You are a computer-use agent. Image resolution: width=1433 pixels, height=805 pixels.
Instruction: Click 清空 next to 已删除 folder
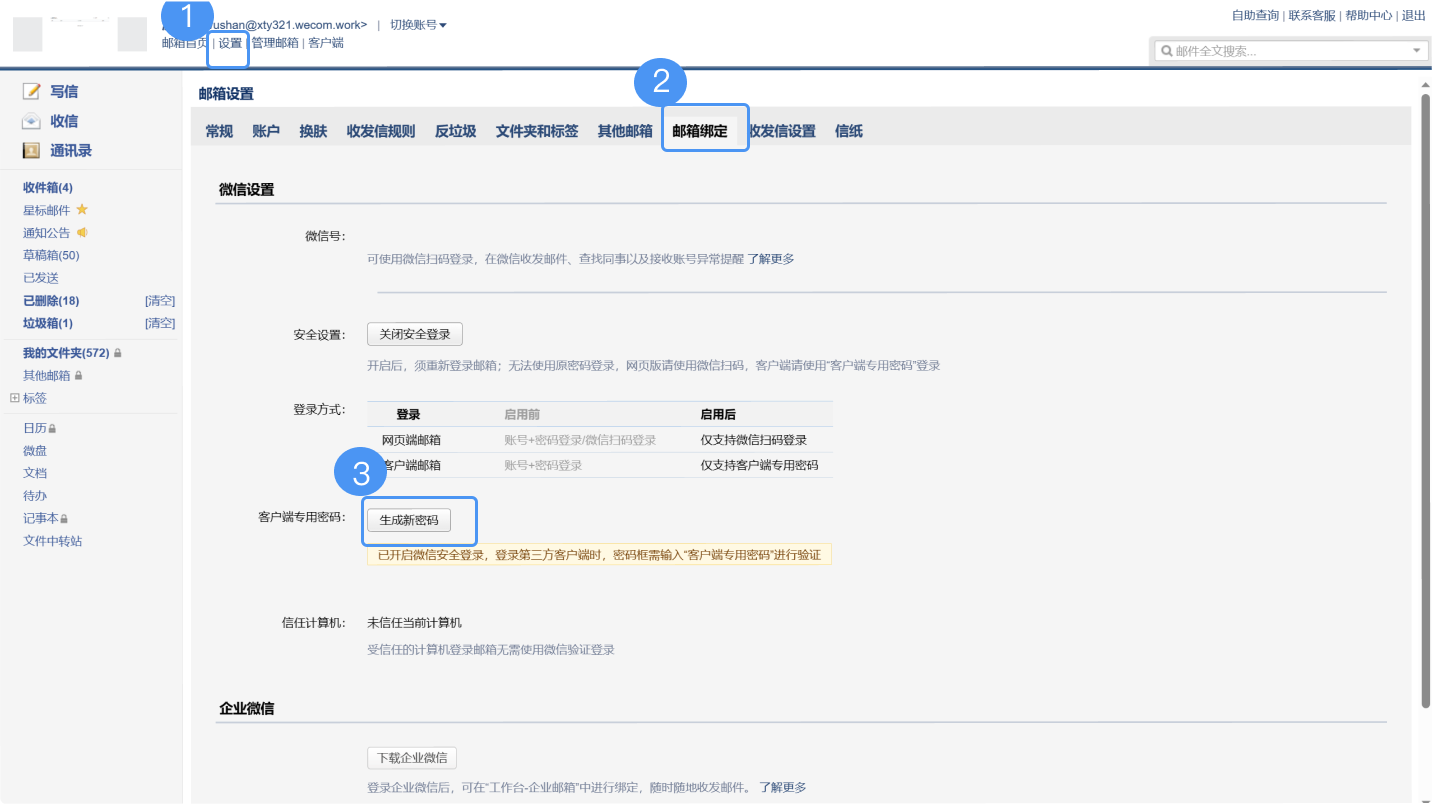point(160,301)
